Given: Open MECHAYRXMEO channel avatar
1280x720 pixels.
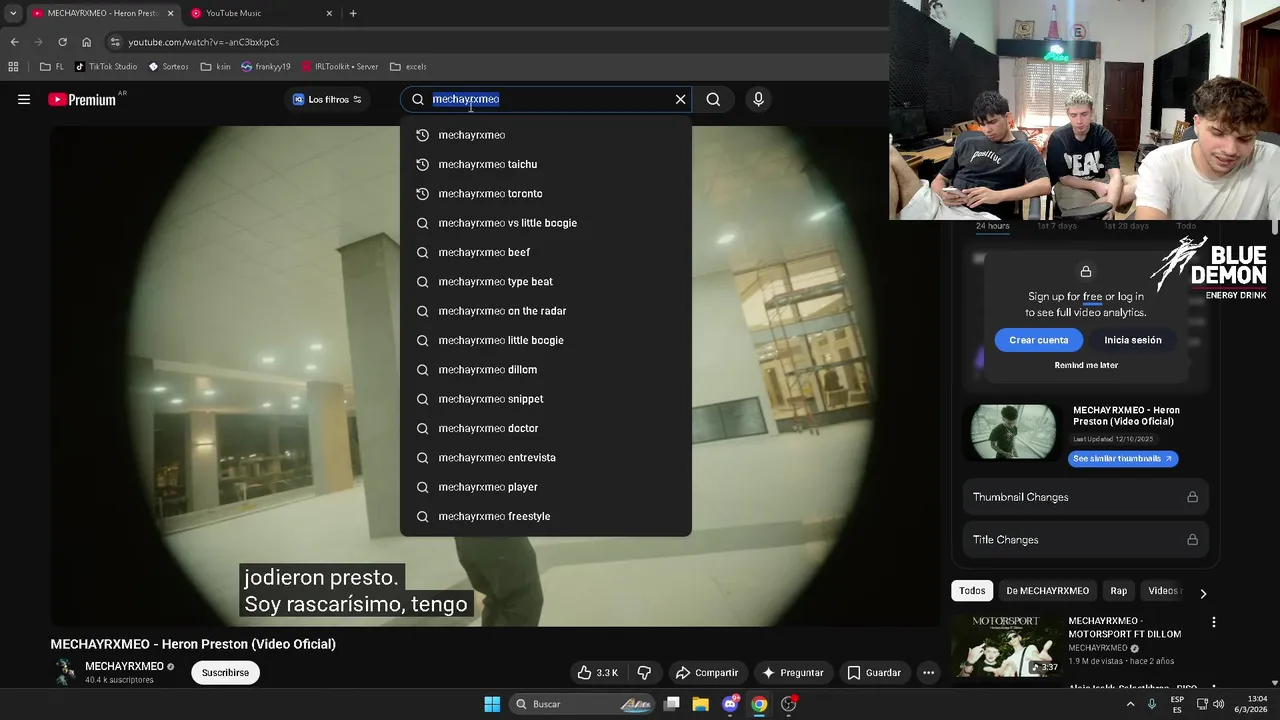Looking at the screenshot, I should 65,672.
